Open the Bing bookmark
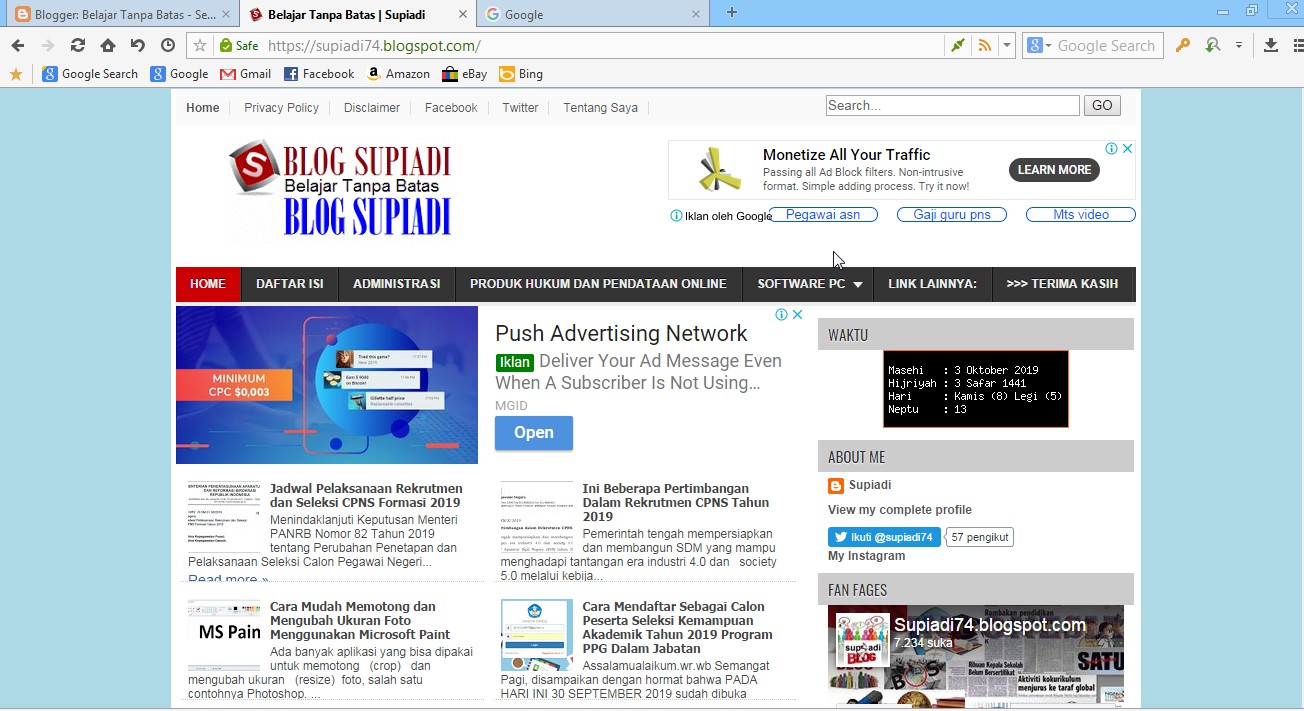1304x711 pixels. pos(521,74)
